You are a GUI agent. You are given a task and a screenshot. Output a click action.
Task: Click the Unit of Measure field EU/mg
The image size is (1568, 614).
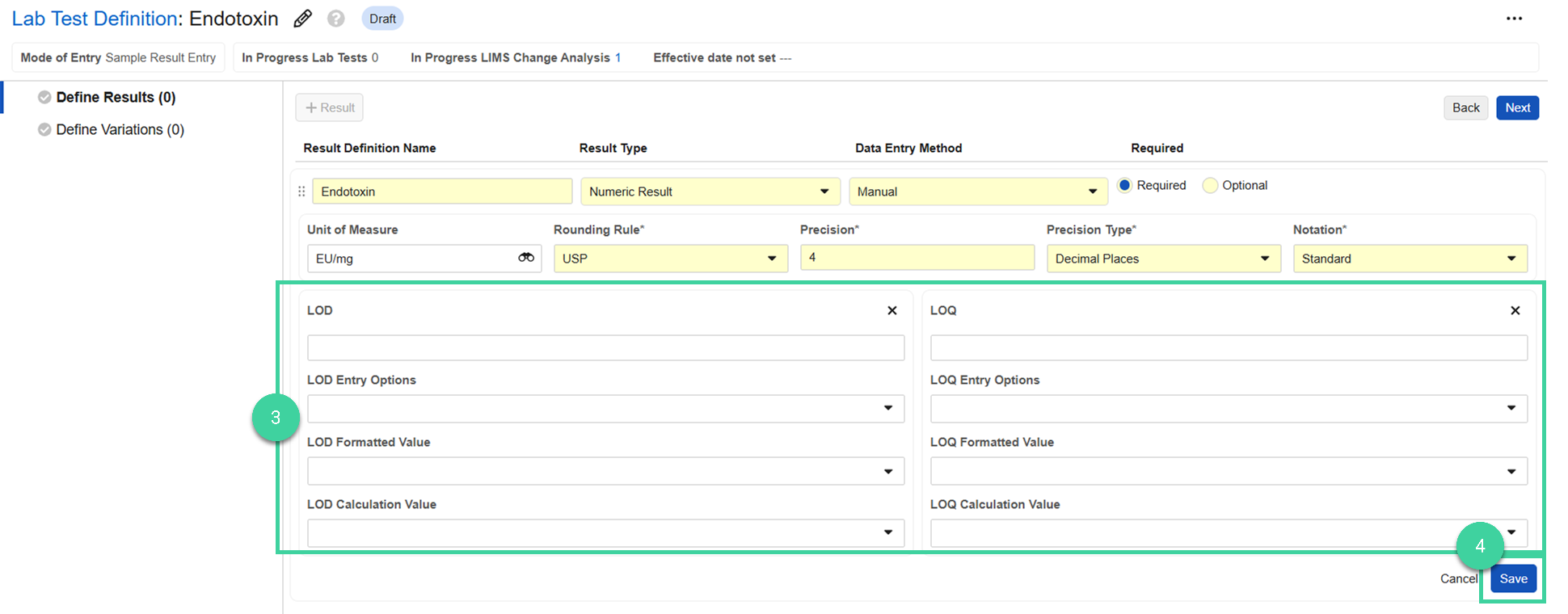(424, 259)
